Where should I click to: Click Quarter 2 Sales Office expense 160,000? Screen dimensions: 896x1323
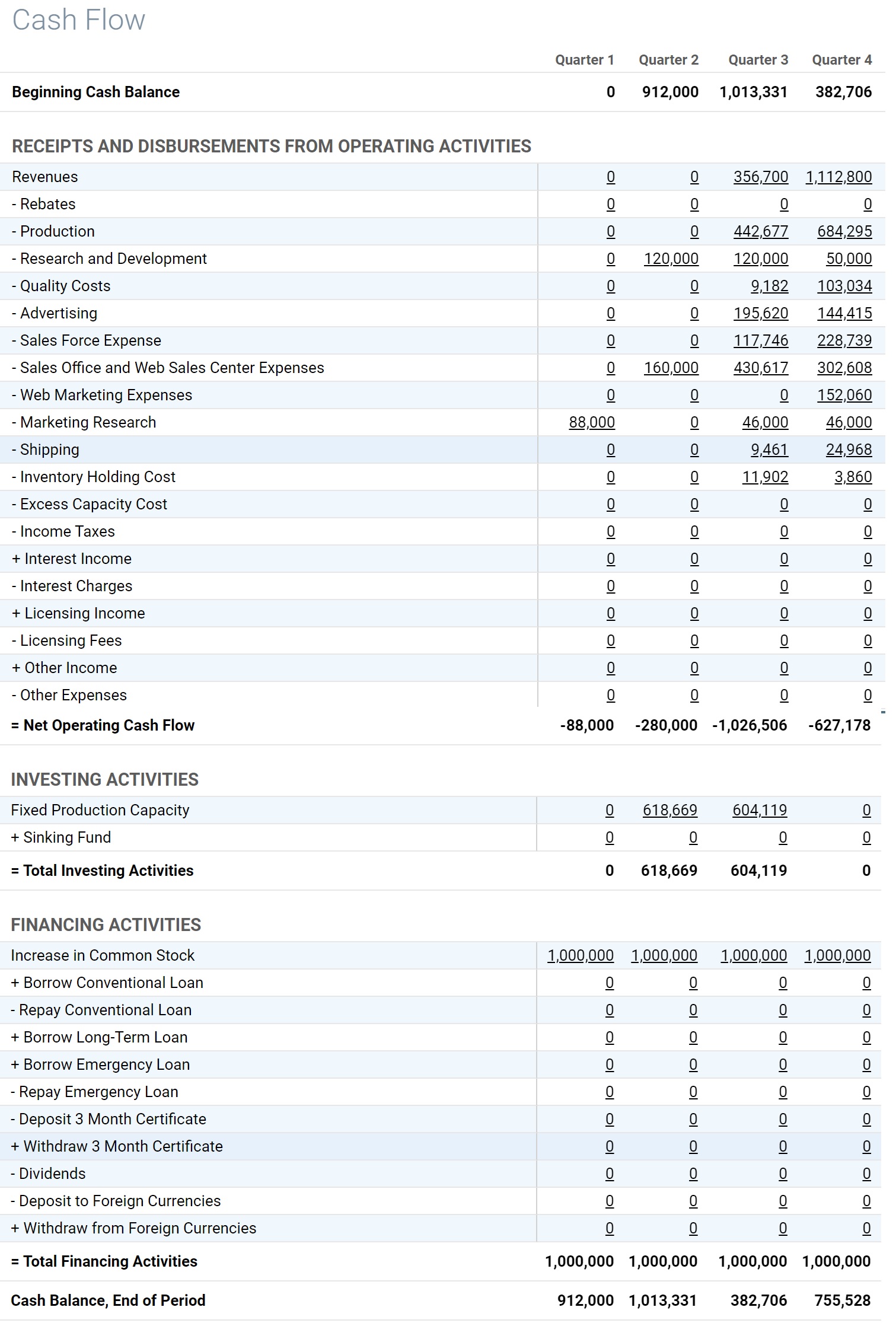671,368
